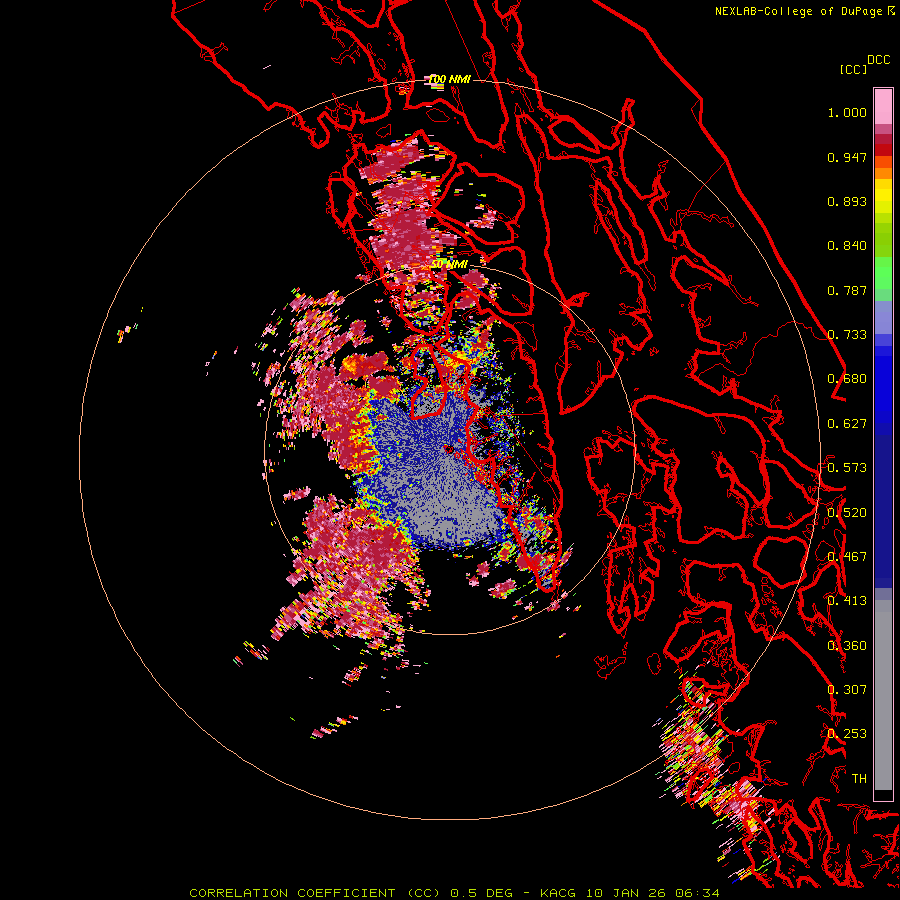
Task: Select the 0.893 legend value
Action: pyautogui.click(x=847, y=201)
